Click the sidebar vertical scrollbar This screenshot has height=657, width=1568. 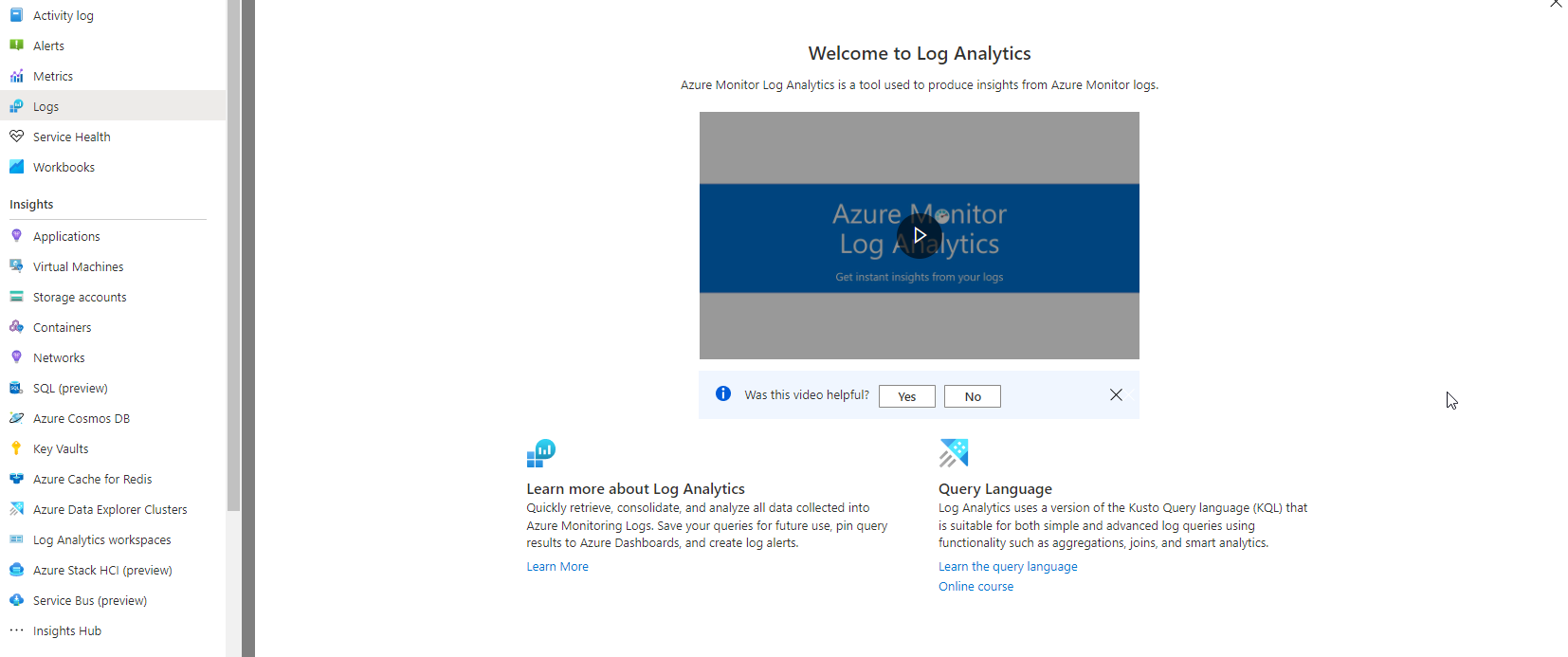(x=234, y=256)
